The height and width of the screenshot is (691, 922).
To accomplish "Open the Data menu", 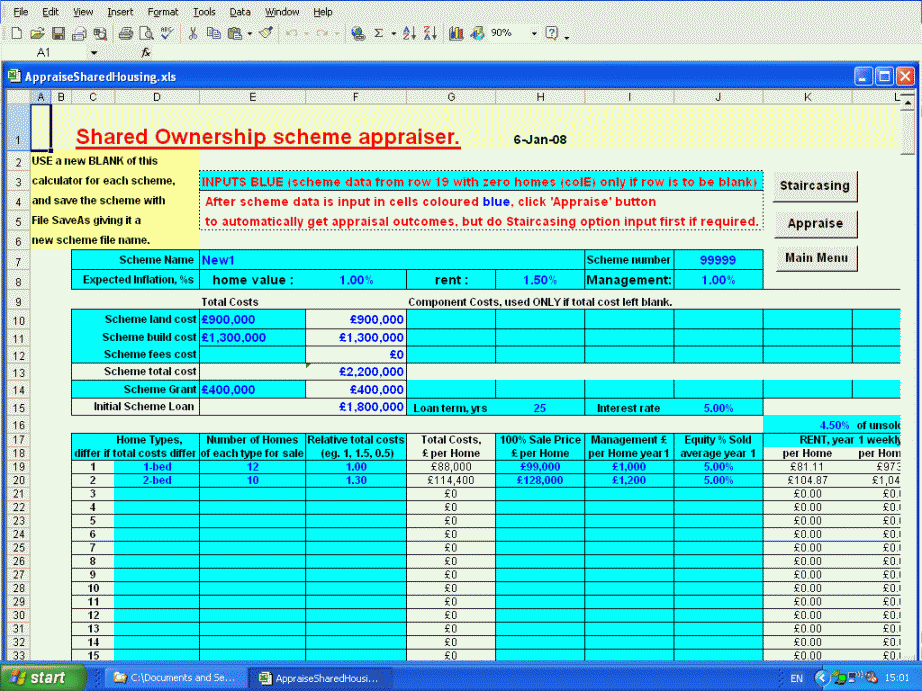I will click(240, 12).
